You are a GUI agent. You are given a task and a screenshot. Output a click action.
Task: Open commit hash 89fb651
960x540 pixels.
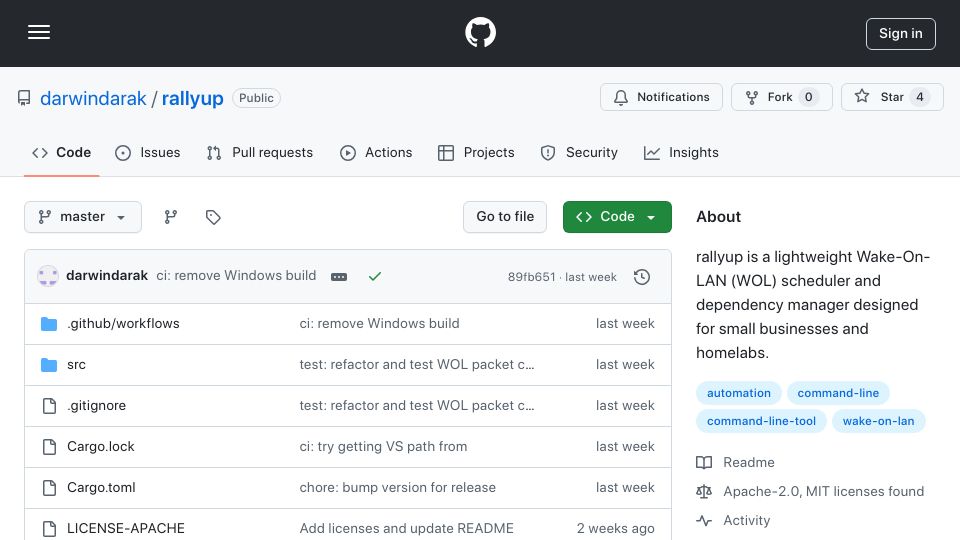[x=531, y=277]
